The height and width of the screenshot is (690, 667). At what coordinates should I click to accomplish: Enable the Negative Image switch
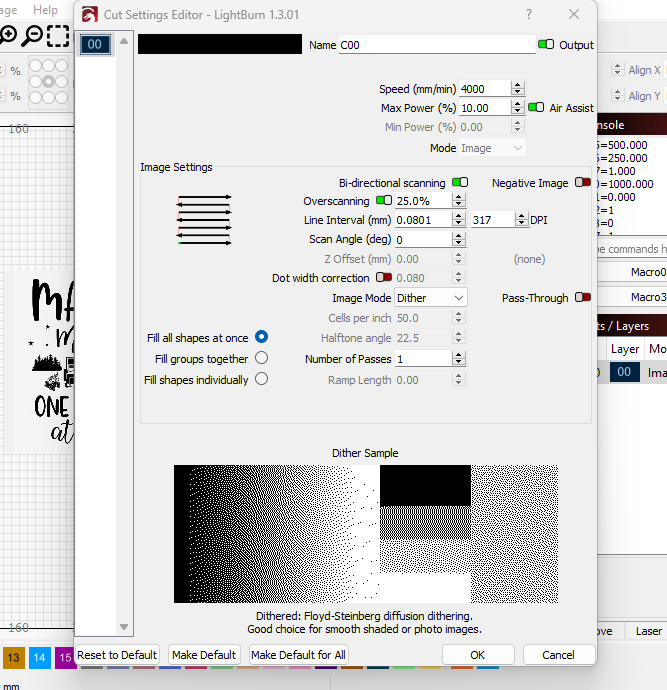[583, 182]
